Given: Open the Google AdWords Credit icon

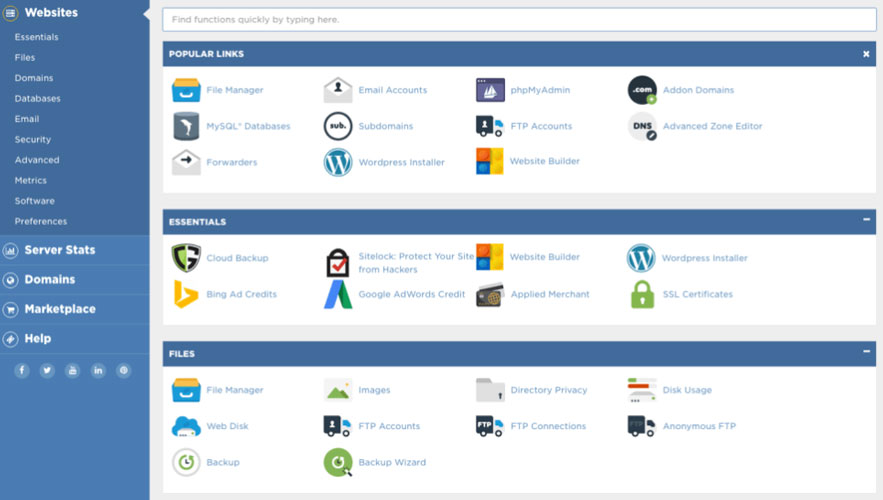Looking at the screenshot, I should point(338,294).
